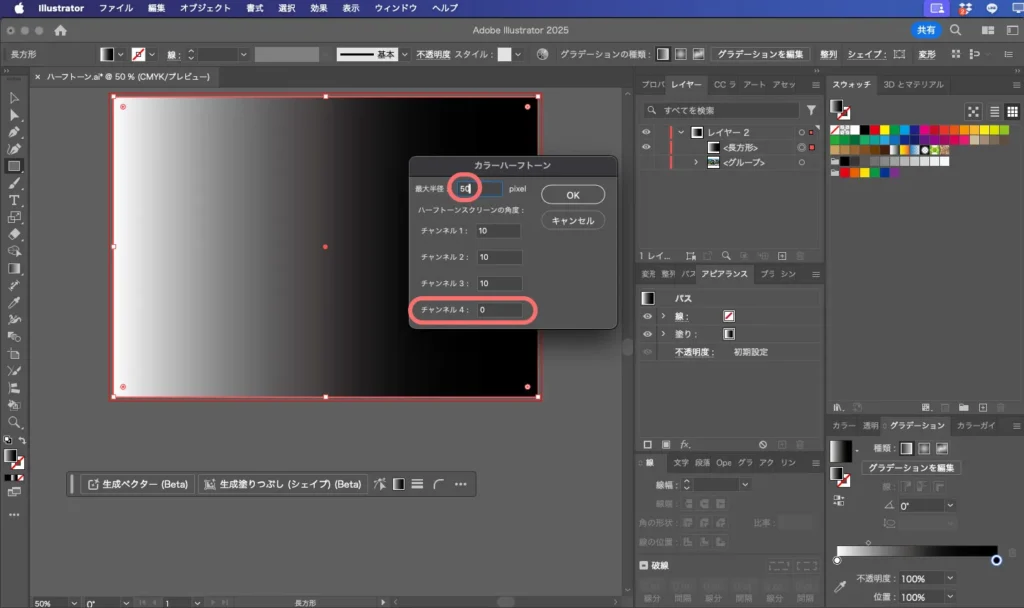This screenshot has height=608, width=1024.
Task: Click the Home icon in the title bar
Action: [60, 30]
